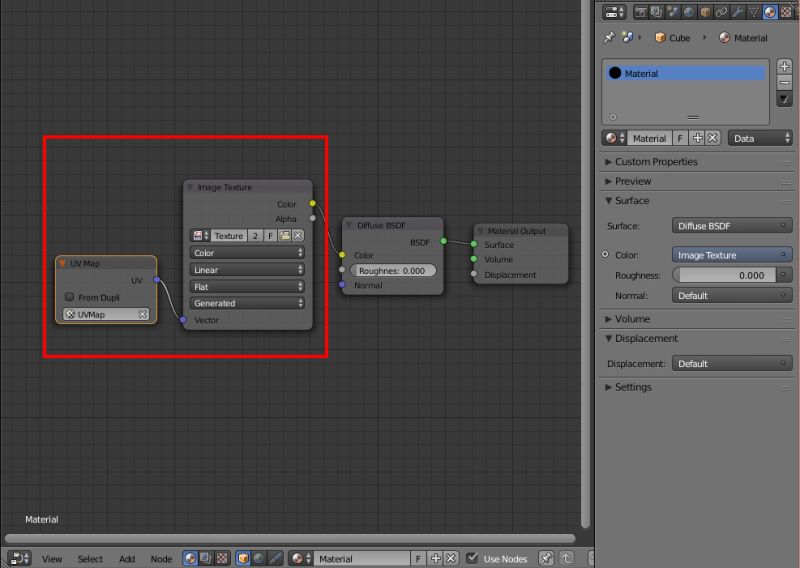Select Shader nodes tree type in header

pos(190,558)
